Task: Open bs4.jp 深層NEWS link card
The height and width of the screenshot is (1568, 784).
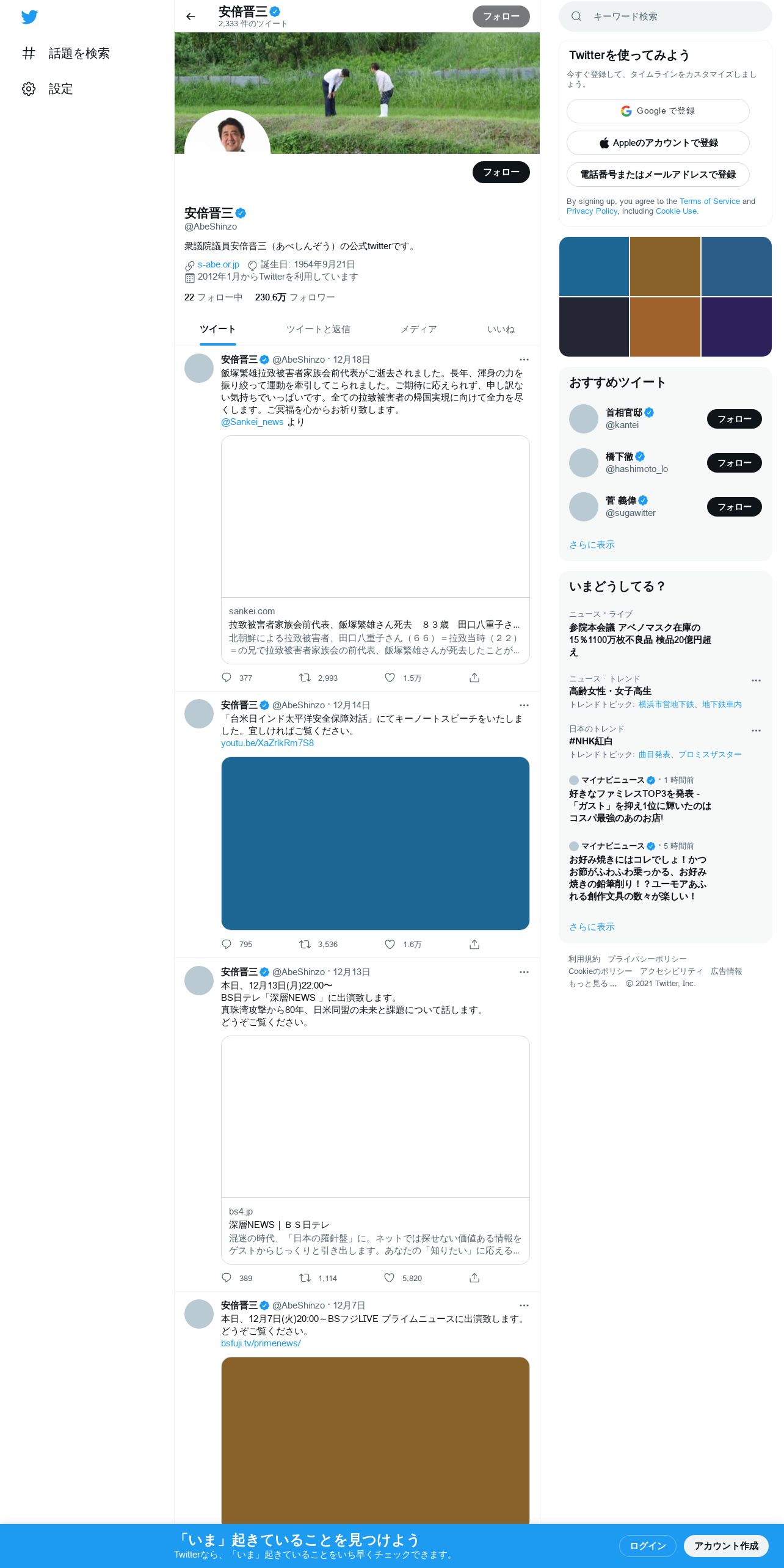Action: pyautogui.click(x=375, y=1150)
